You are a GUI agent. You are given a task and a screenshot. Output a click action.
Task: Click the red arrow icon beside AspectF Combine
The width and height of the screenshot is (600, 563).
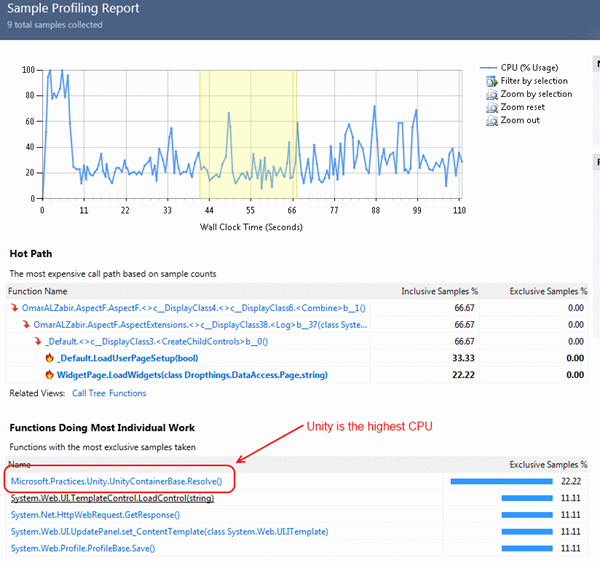14,307
